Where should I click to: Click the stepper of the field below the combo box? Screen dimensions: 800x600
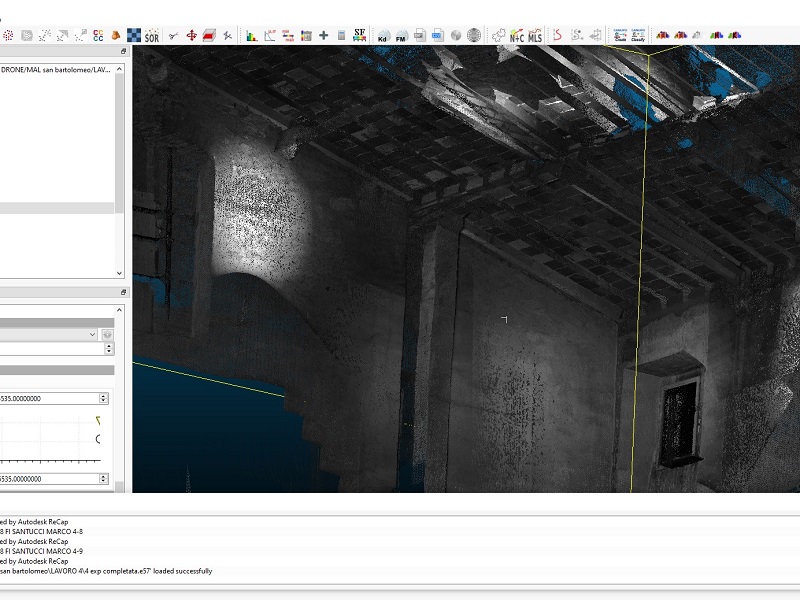[x=109, y=348]
